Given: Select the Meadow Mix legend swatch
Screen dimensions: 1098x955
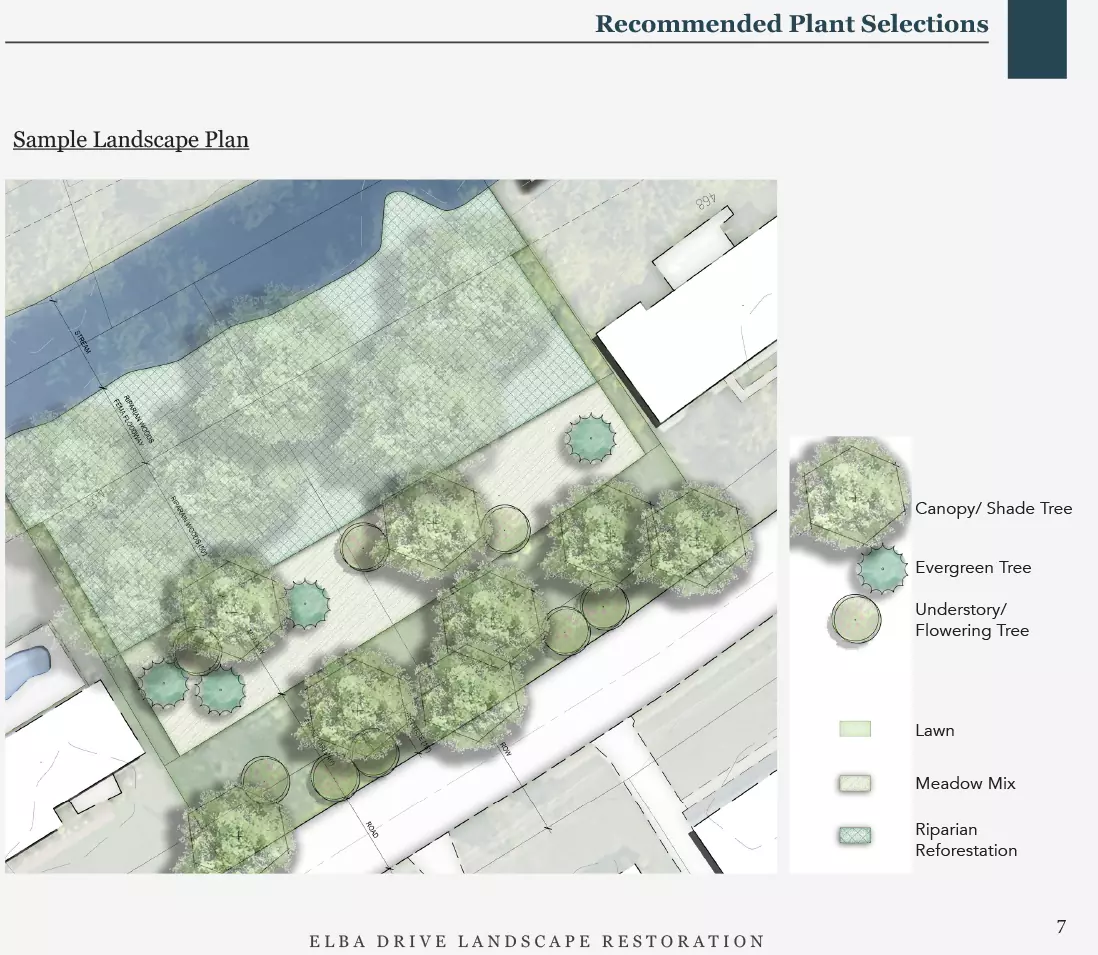Looking at the screenshot, I should coord(855,783).
